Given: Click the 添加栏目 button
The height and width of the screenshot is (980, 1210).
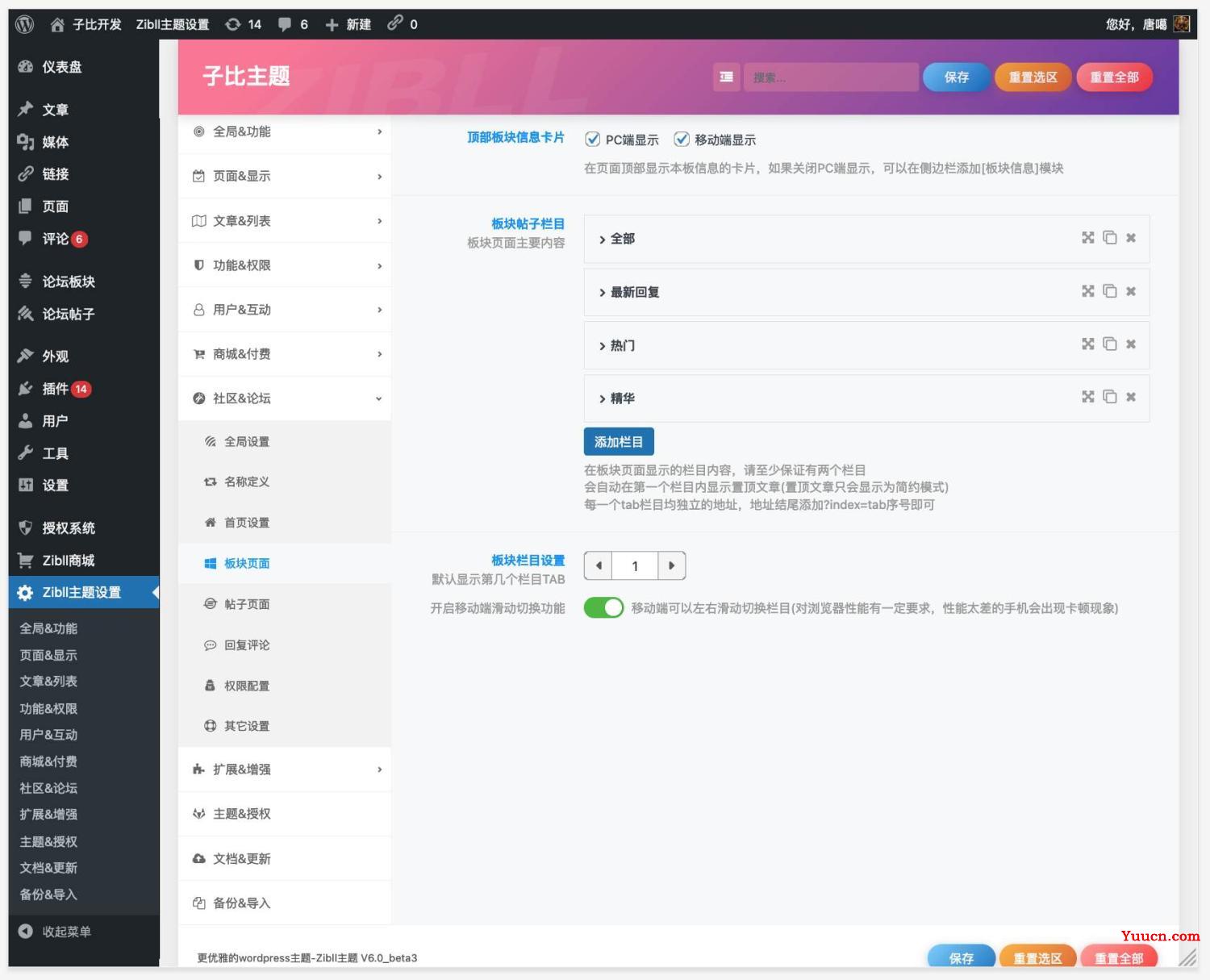Looking at the screenshot, I should tap(619, 441).
